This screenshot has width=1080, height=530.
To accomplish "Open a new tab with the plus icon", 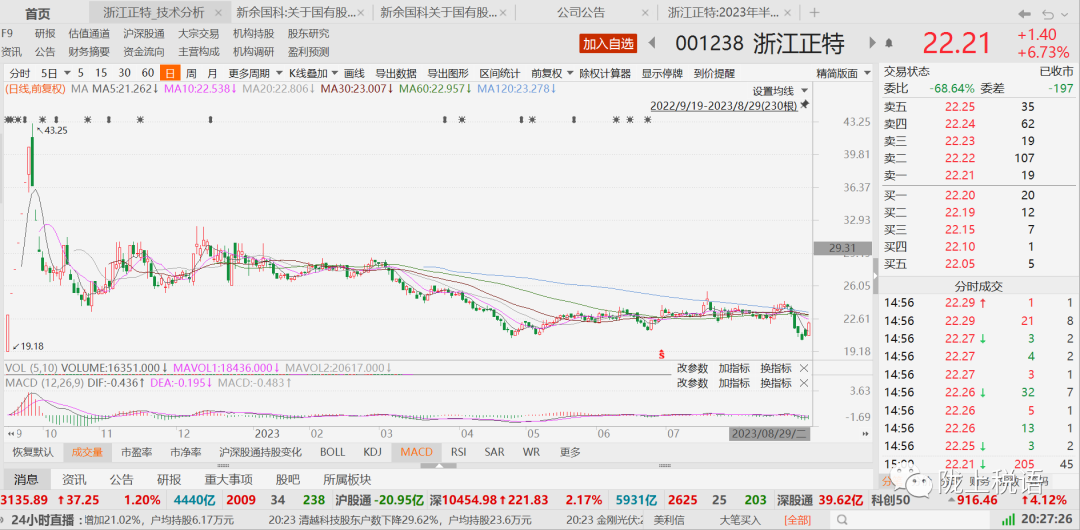I will [x=814, y=12].
